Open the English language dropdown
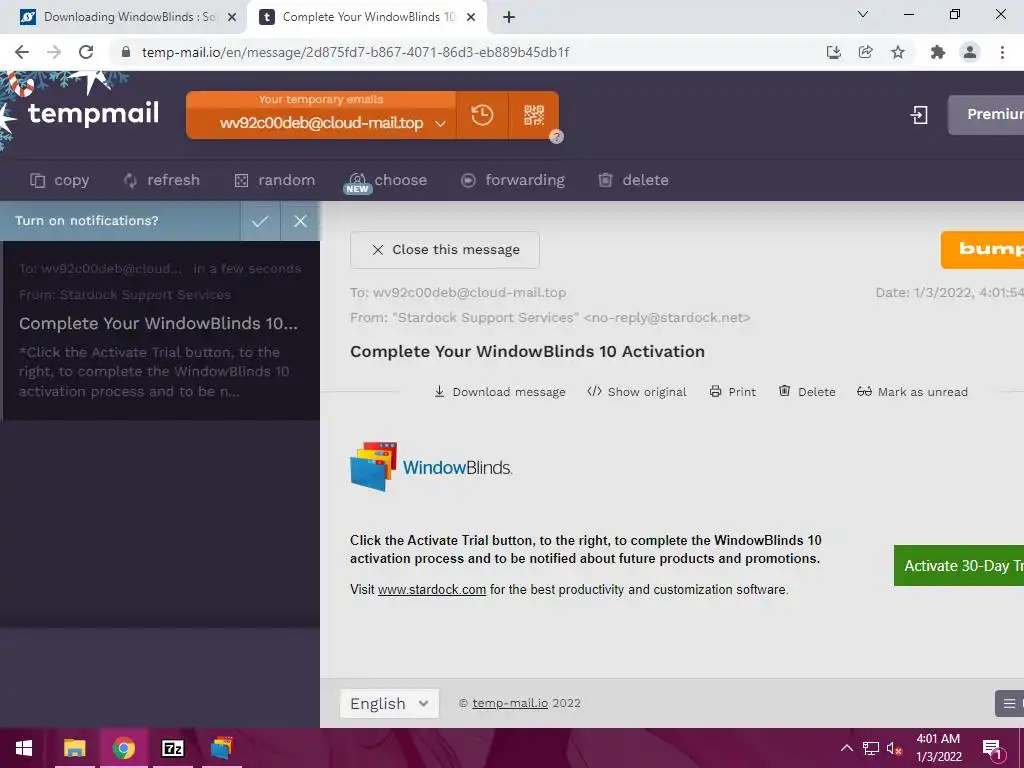Viewport: 1024px width, 768px height. [389, 703]
